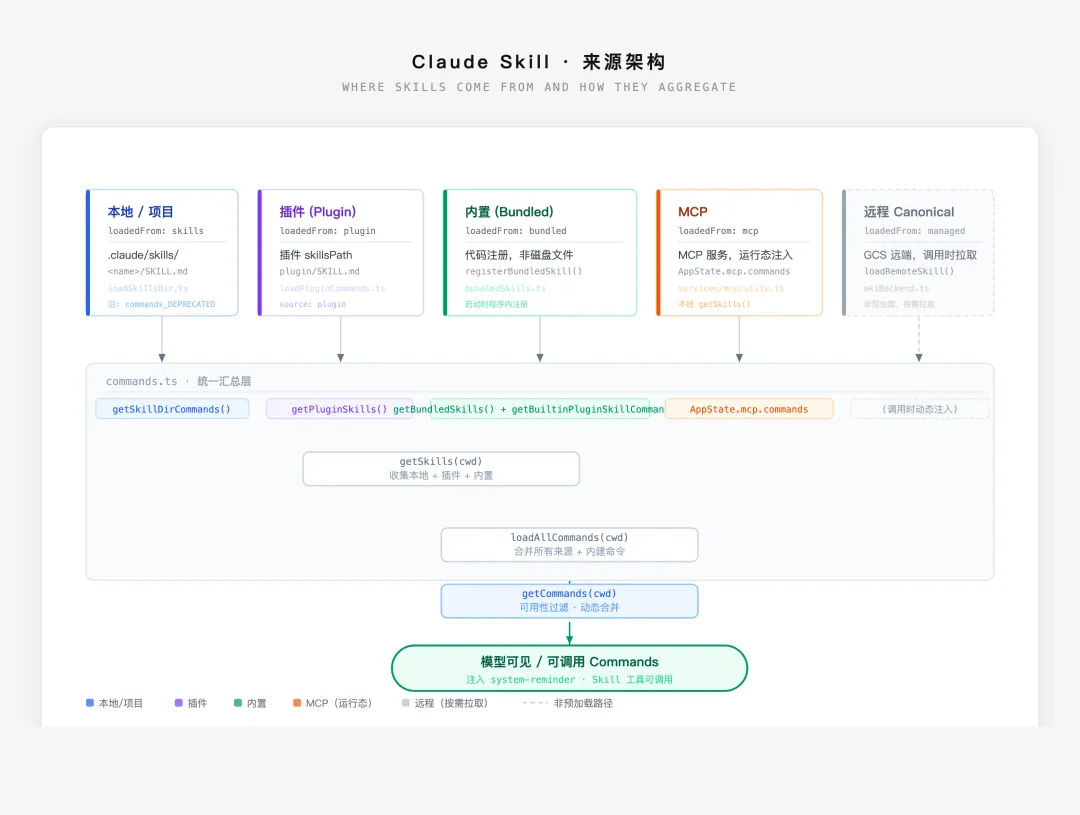
Task: Click the 本地 / 项目 card heading
Action: click(141, 212)
